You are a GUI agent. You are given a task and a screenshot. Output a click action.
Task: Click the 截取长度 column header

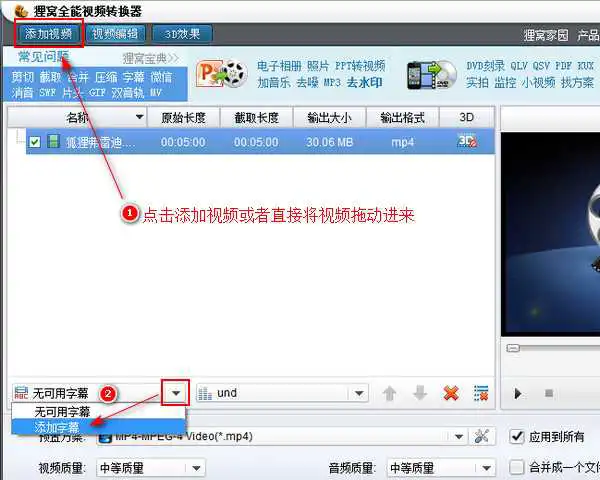pyautogui.click(x=256, y=118)
